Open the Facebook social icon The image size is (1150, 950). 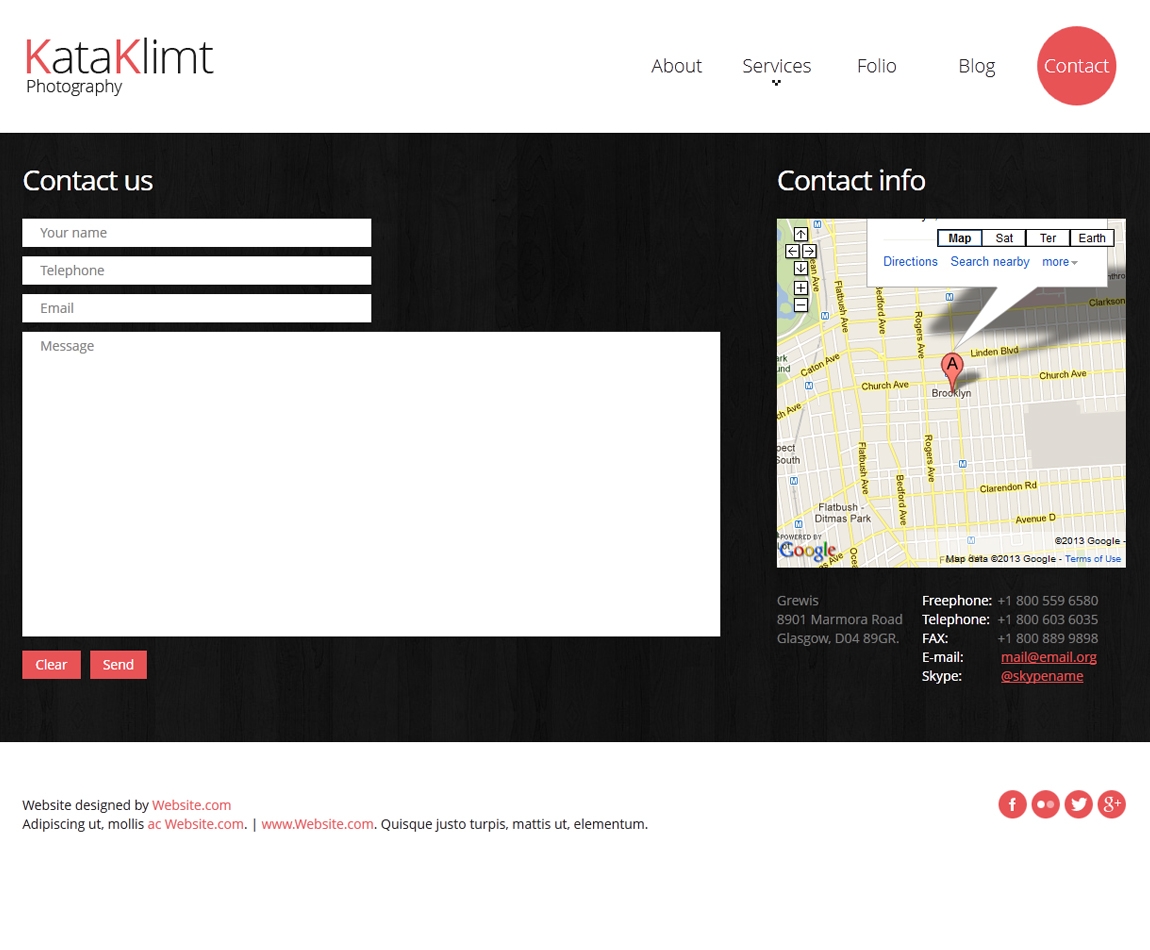(x=1012, y=804)
